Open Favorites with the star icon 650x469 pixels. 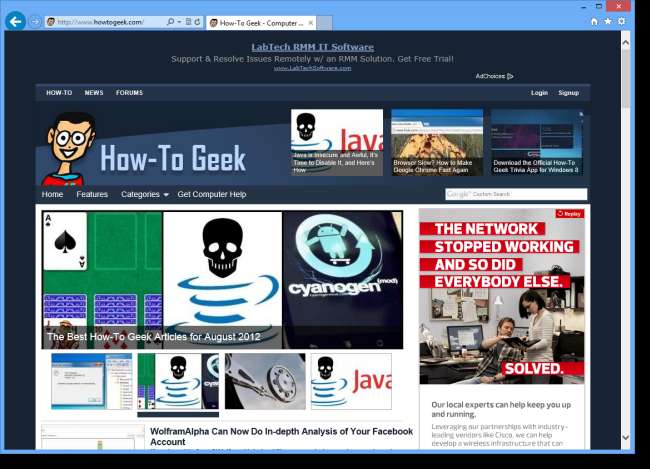608,21
